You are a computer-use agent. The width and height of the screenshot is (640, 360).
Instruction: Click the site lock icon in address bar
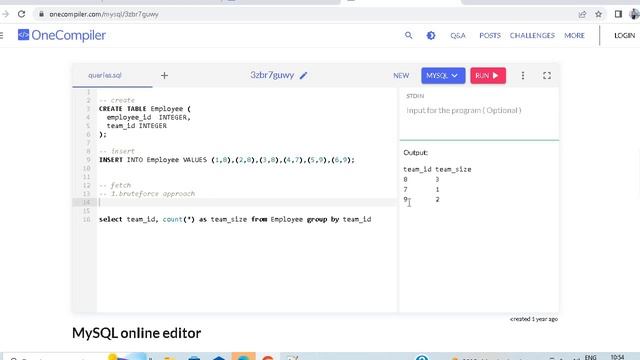click(x=41, y=14)
